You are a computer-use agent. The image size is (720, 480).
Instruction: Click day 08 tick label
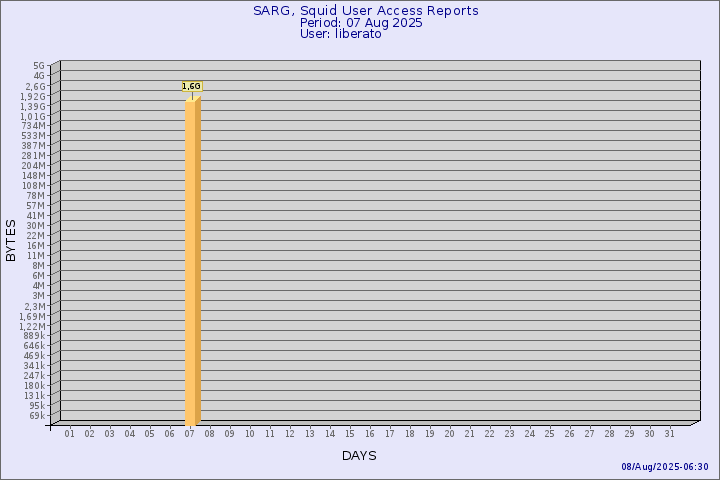coord(209,434)
